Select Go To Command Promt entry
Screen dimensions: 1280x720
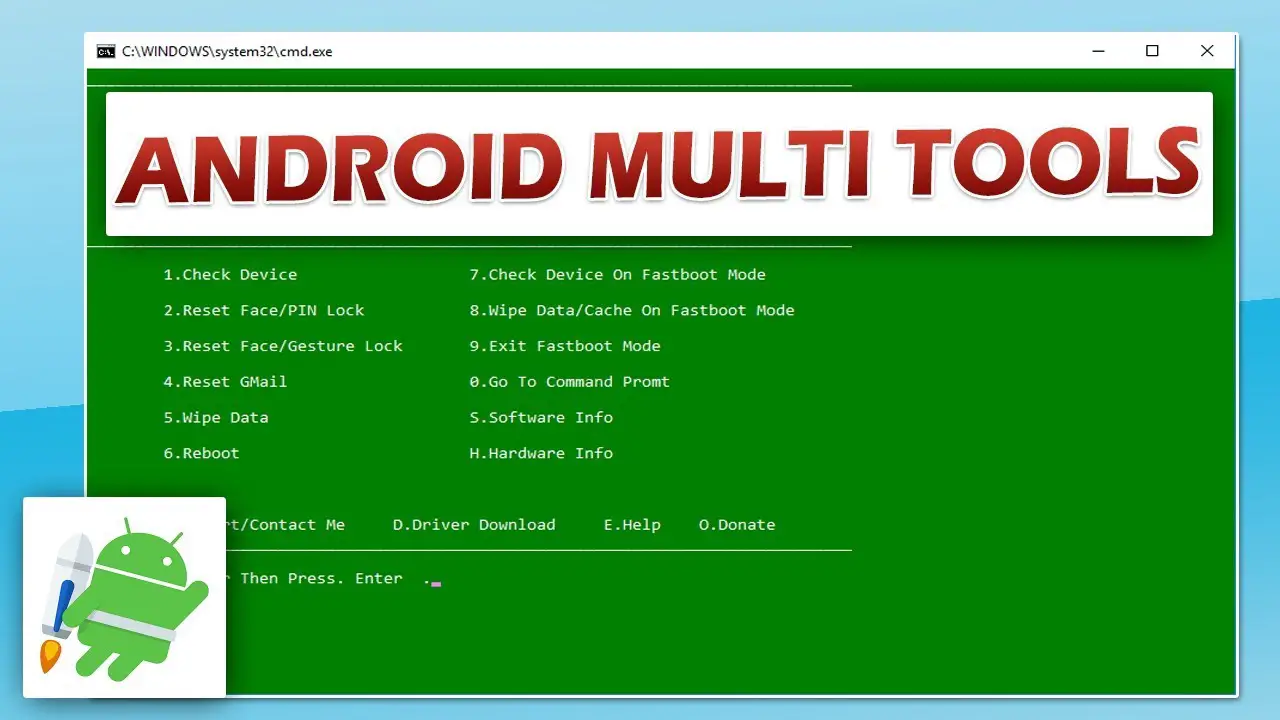569,382
